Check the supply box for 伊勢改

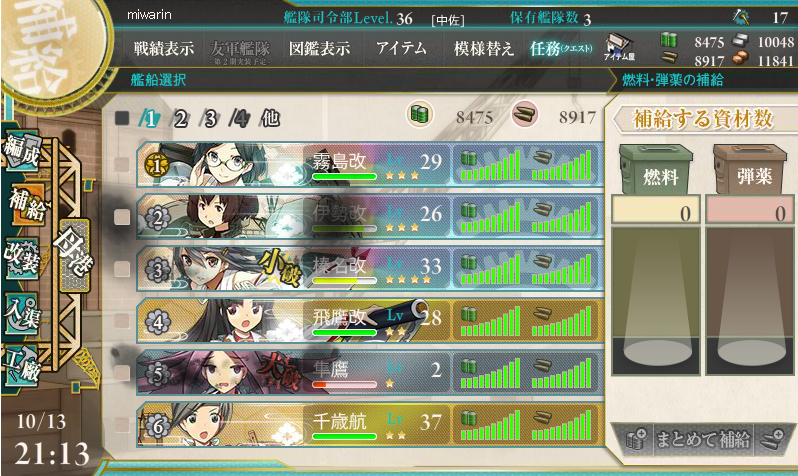point(122,217)
